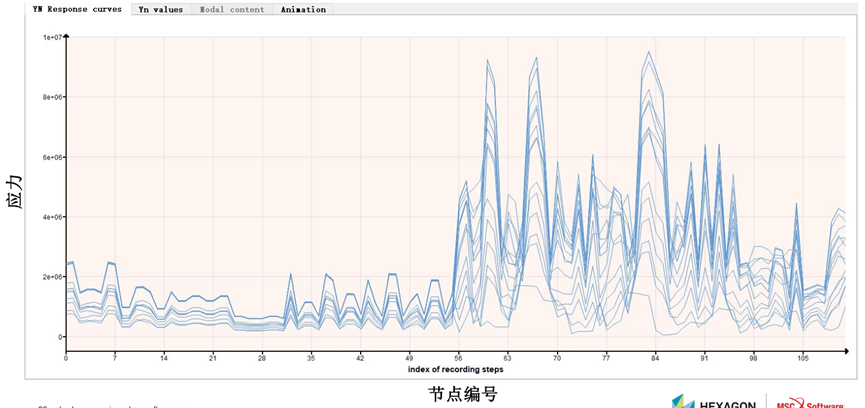
Task: Click x-axis tick label 70
Action: (x=557, y=357)
